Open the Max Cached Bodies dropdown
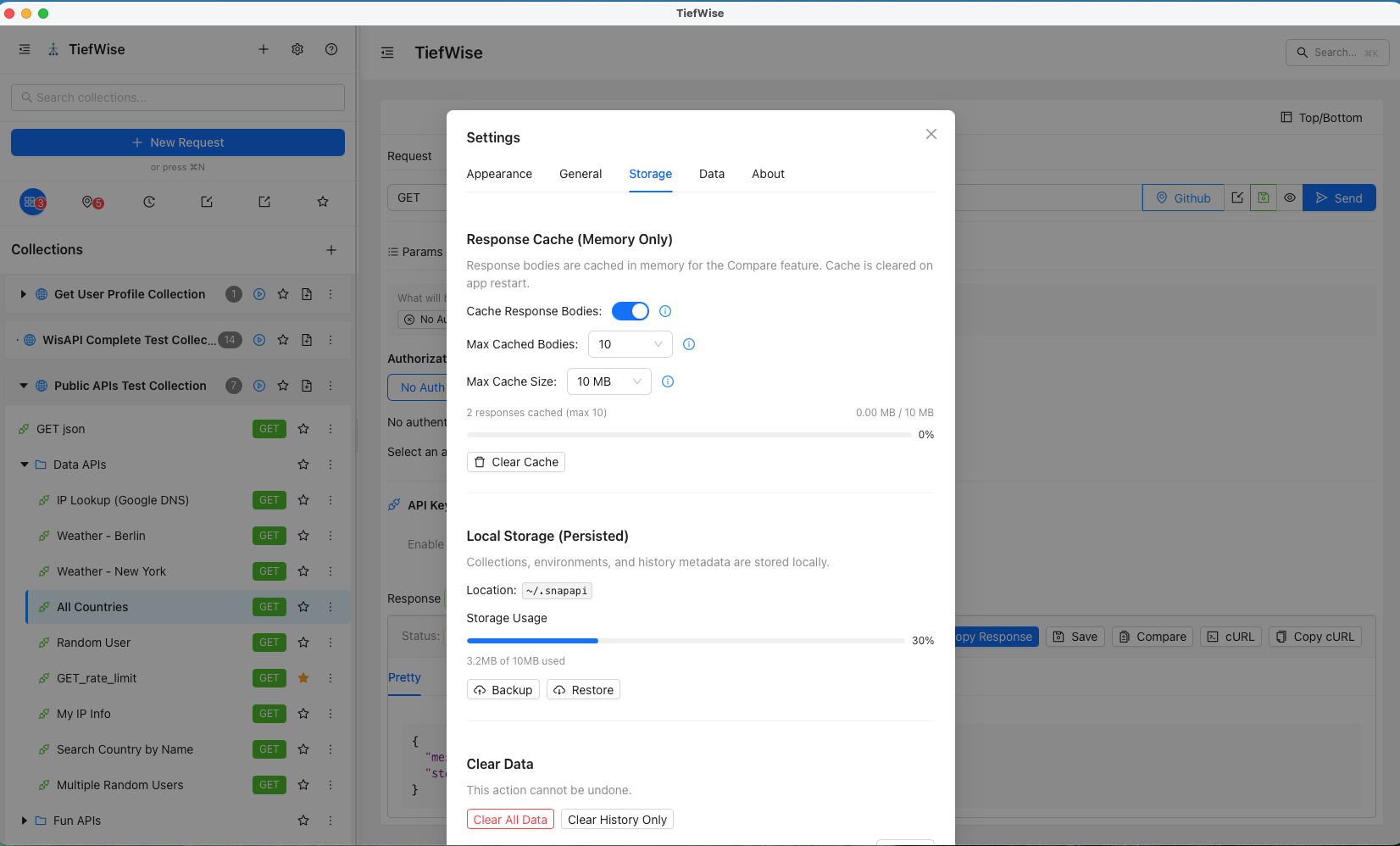Viewport: 1400px width, 846px height. [x=630, y=344]
